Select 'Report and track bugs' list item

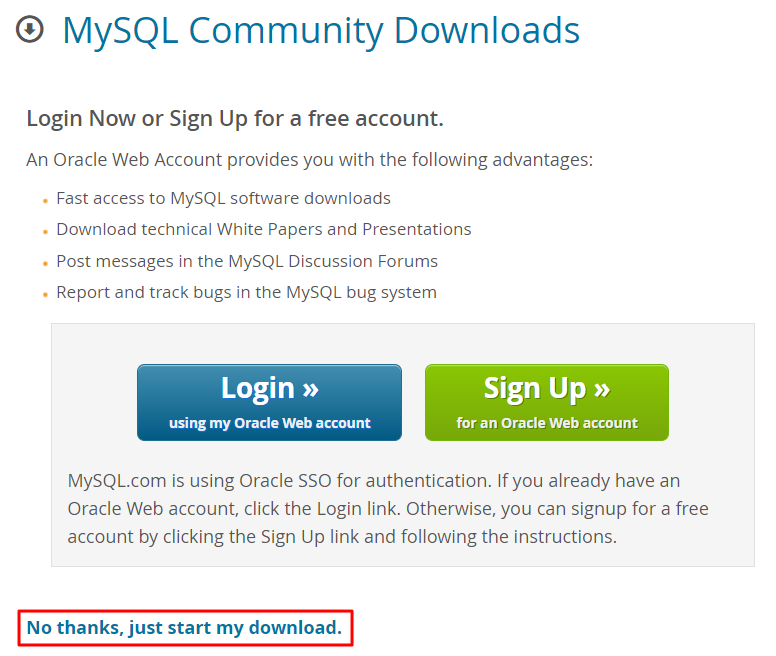[x=246, y=292]
